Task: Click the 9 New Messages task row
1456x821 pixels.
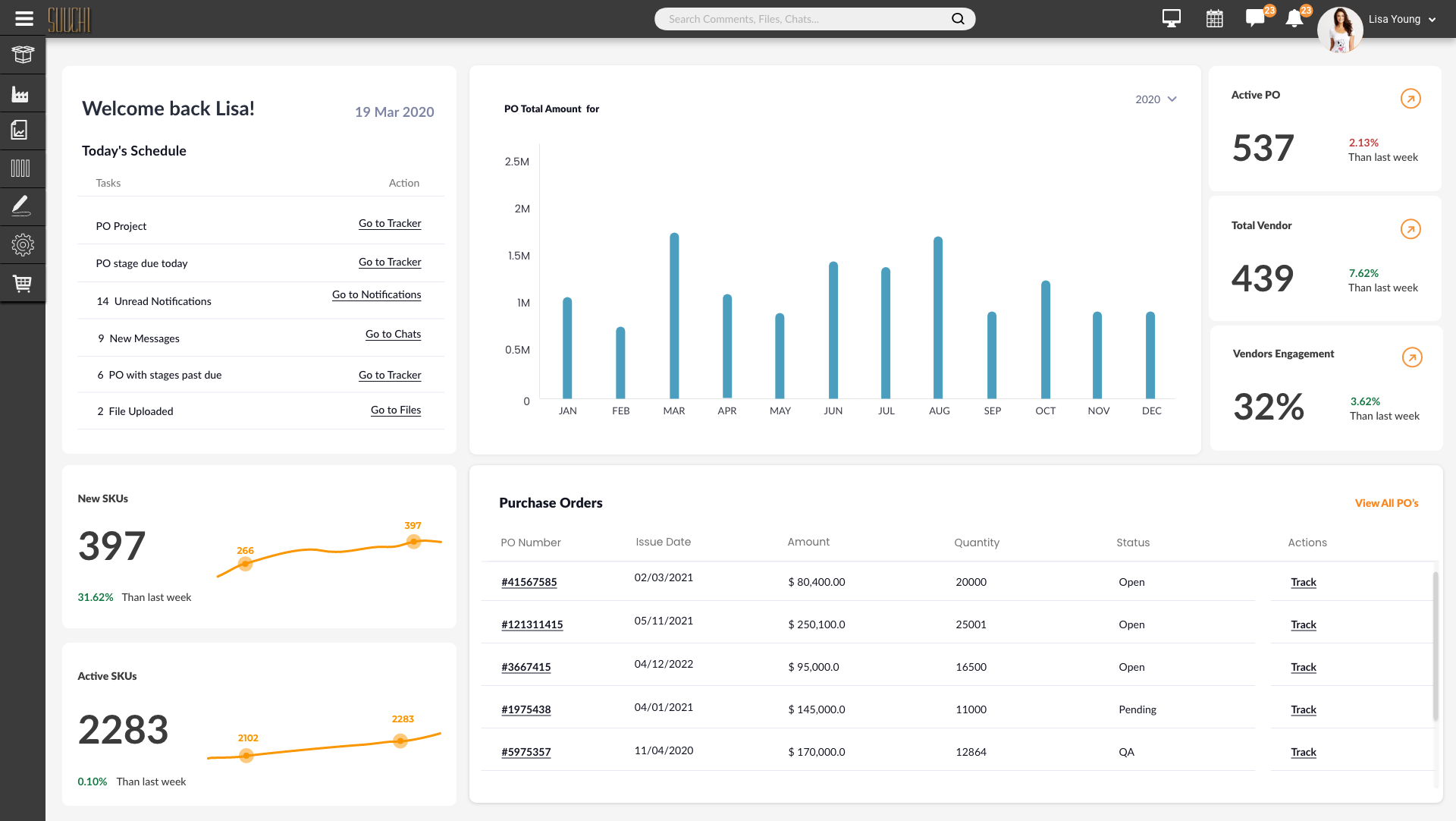Action: coord(261,338)
